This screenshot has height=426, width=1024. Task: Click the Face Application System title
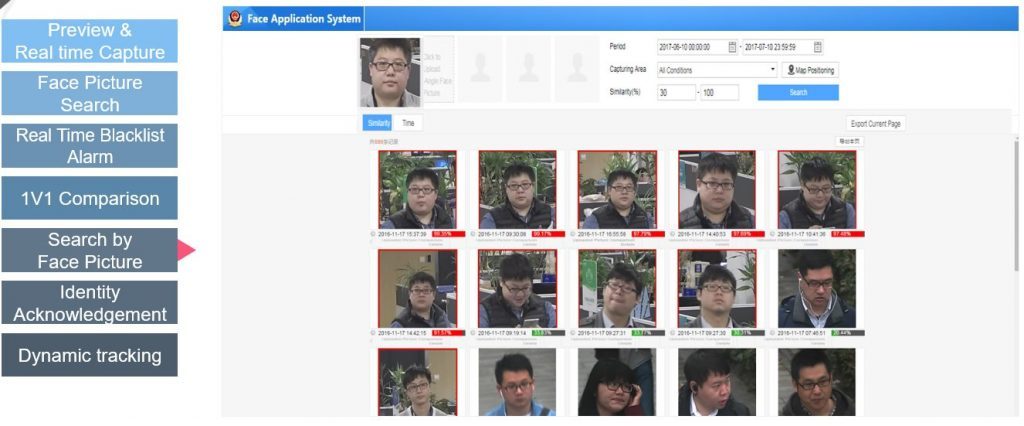click(304, 19)
